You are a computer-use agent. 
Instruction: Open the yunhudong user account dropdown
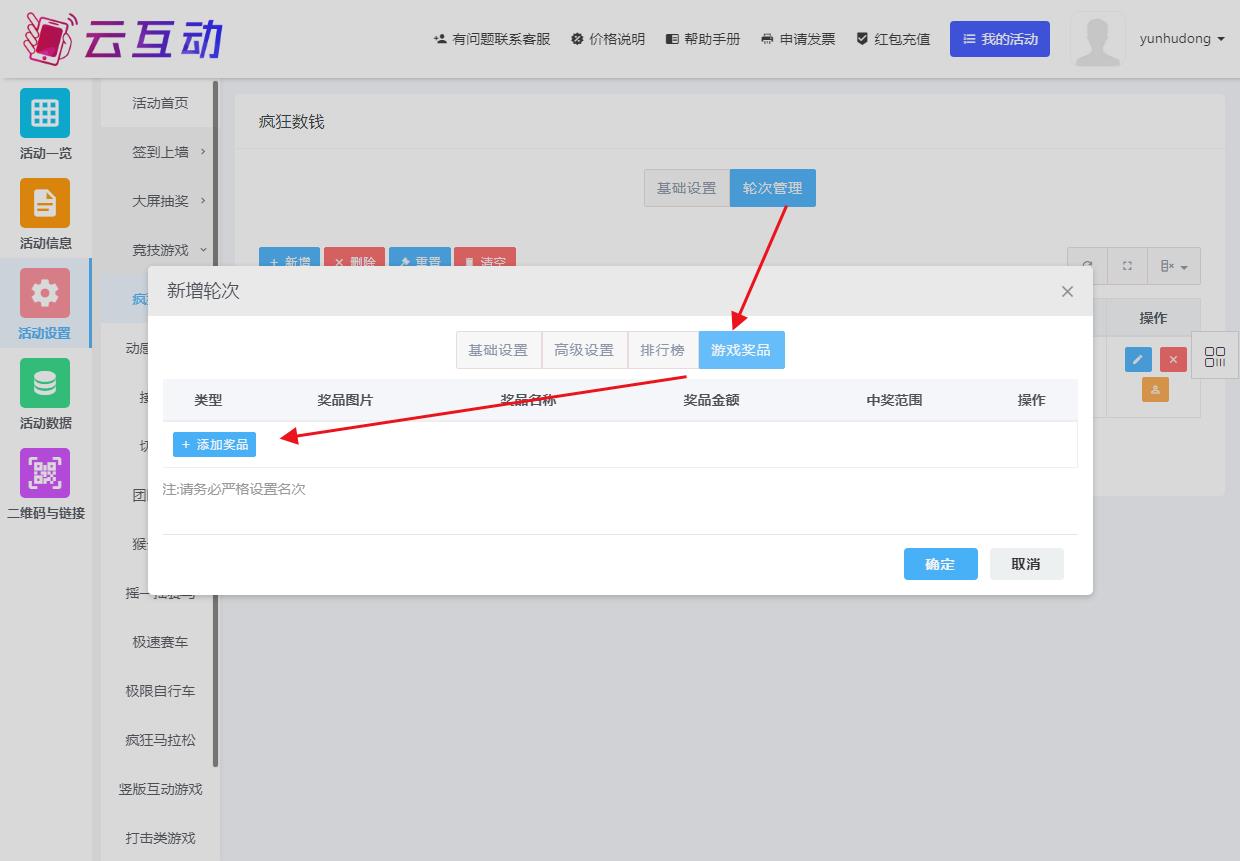pos(1181,39)
